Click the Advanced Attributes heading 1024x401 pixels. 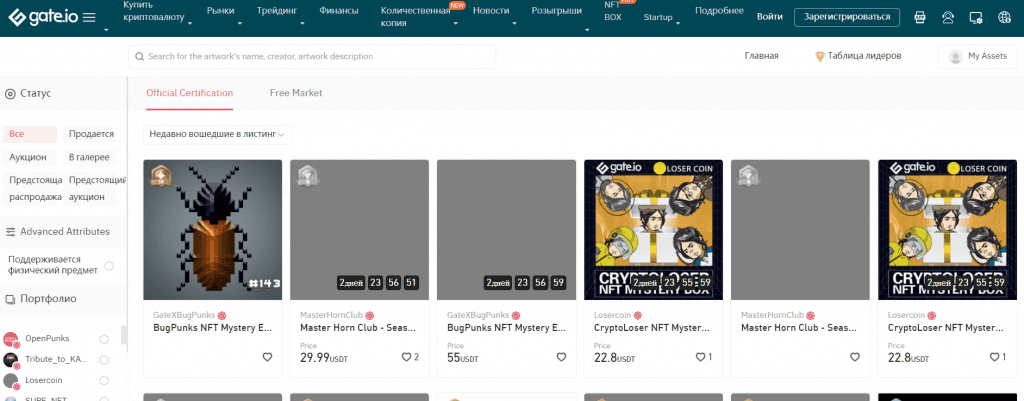[x=65, y=232]
